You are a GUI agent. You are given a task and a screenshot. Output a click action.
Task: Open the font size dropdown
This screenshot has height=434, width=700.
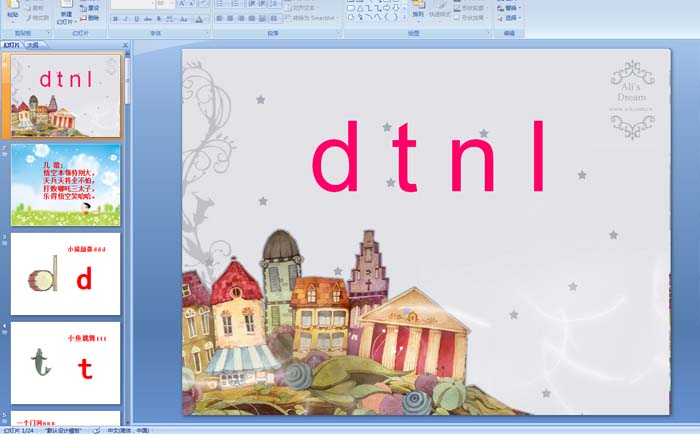[172, 4]
